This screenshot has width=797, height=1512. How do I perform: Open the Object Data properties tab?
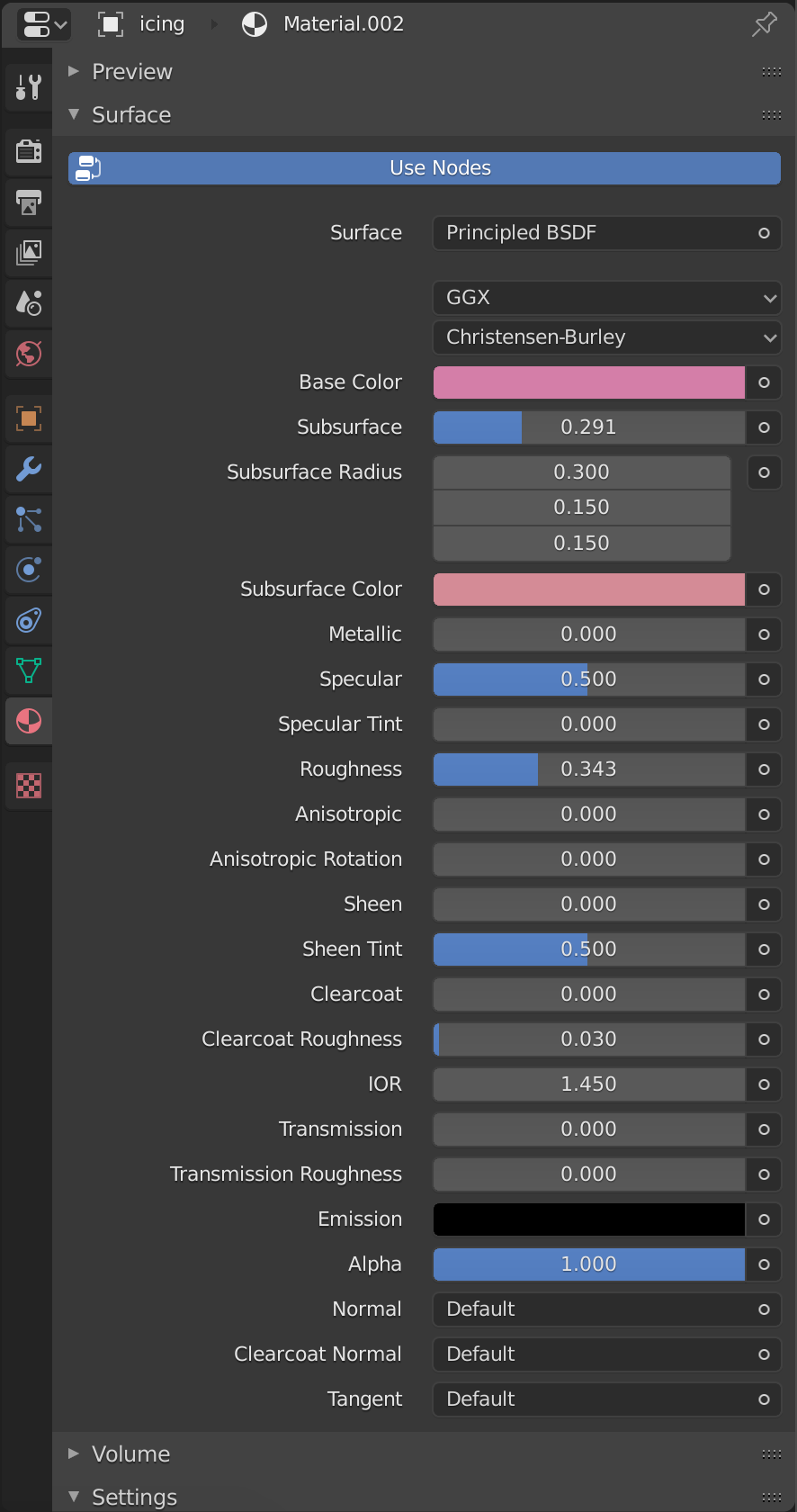[29, 670]
